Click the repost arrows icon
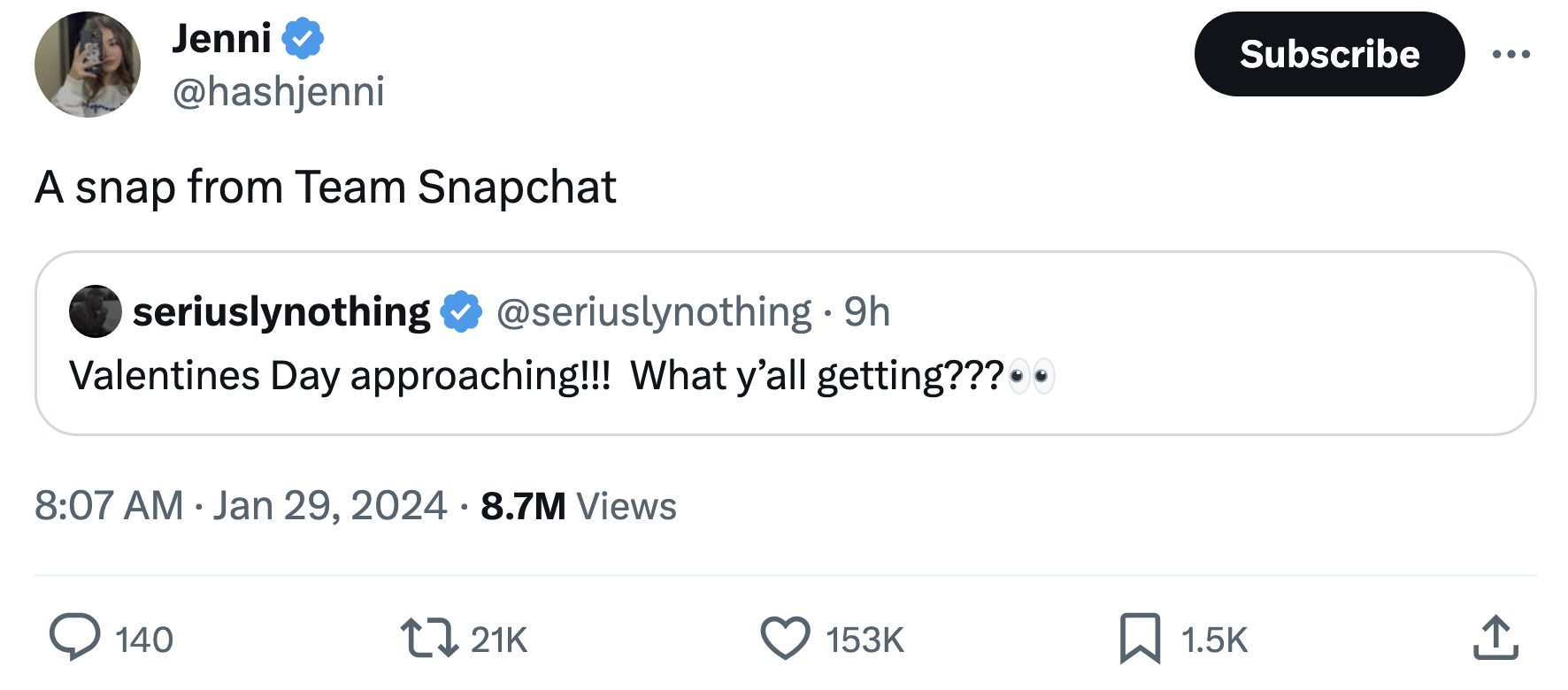 tap(429, 638)
